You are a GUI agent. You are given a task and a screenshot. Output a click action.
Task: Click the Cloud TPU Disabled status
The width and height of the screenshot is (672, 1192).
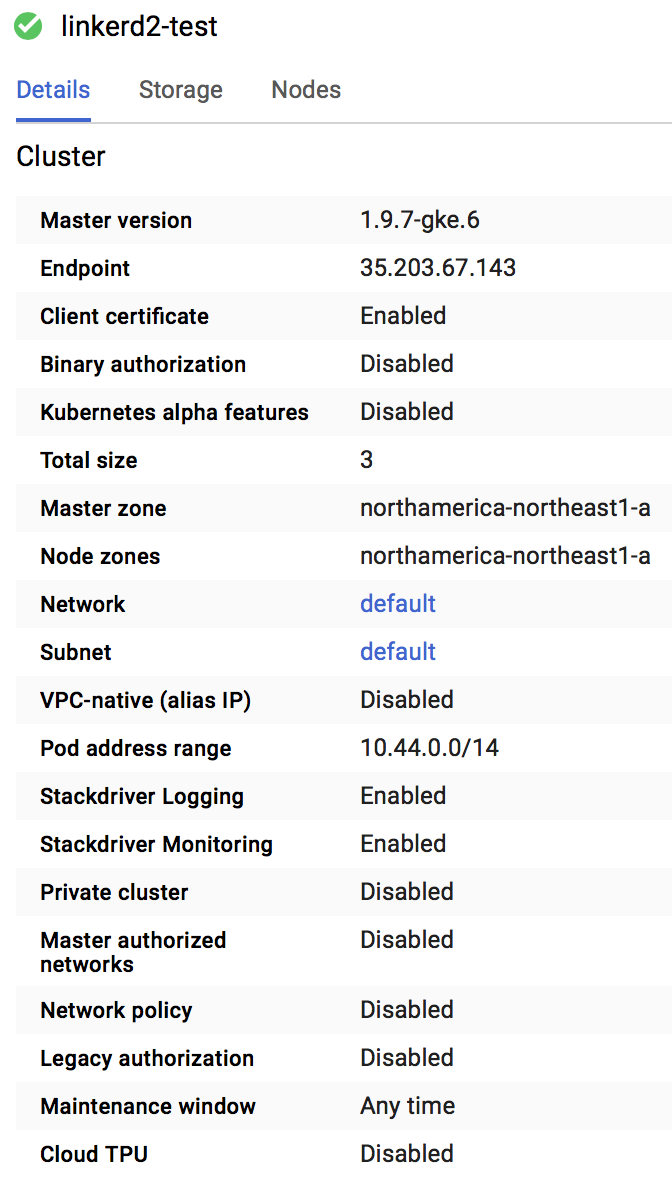coord(406,1153)
